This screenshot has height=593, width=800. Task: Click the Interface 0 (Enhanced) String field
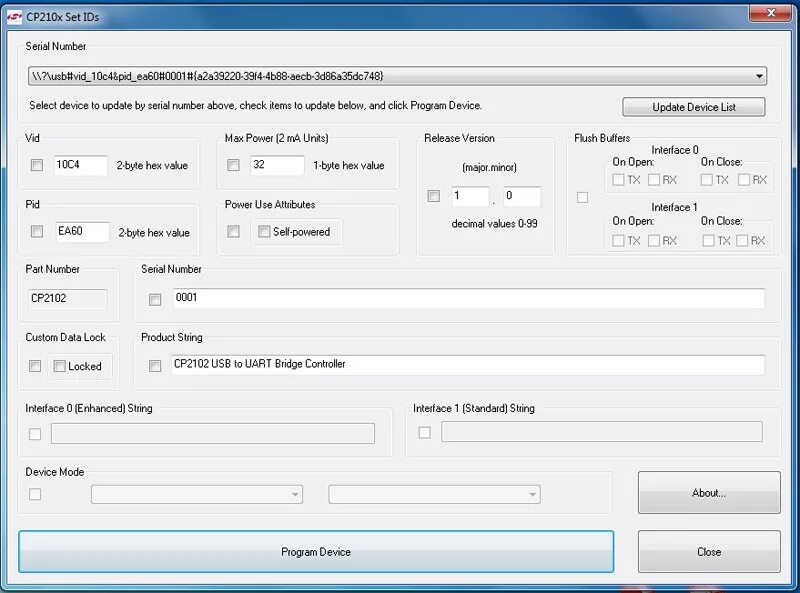(x=213, y=433)
